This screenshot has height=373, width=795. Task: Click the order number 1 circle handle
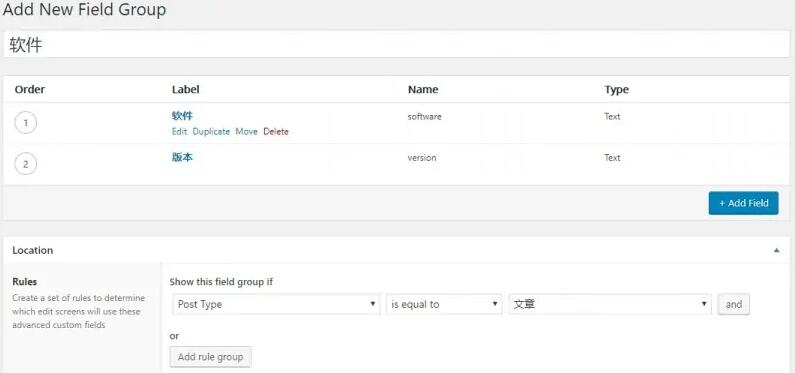tap(26, 123)
